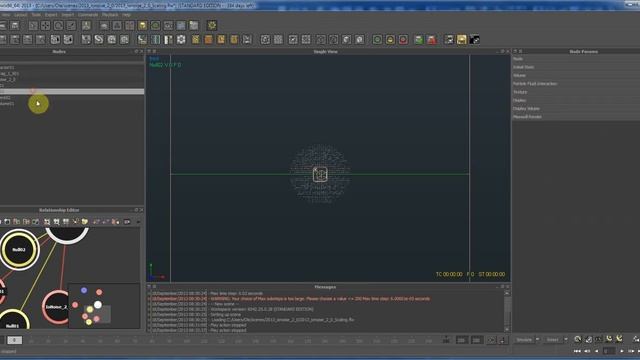The height and width of the screenshot is (360, 640).
Task: Click the Relationship Editor minimap overview thumbnail
Action: 104,306
